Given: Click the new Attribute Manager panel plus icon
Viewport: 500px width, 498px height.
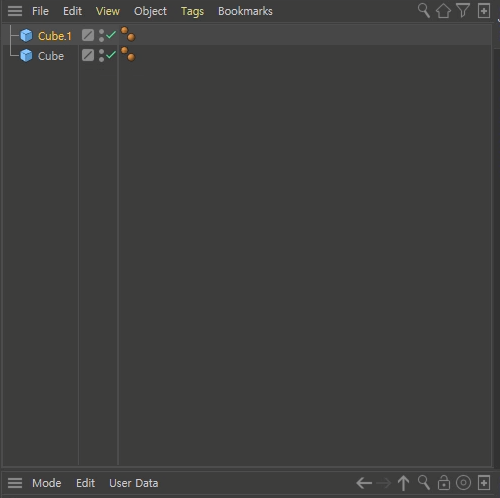Looking at the screenshot, I should [484, 483].
